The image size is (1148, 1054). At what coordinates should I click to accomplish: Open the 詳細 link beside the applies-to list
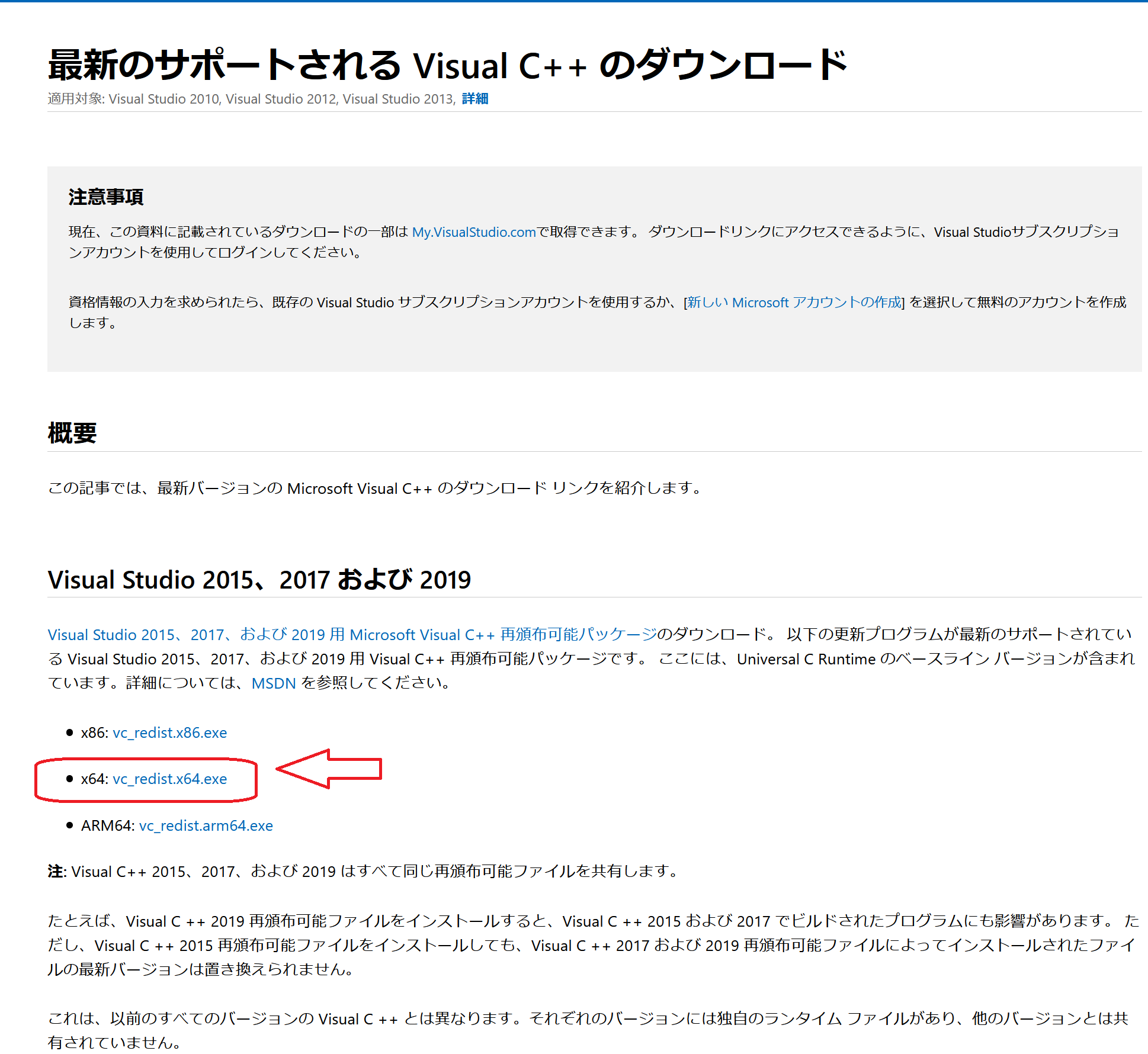pyautogui.click(x=475, y=98)
